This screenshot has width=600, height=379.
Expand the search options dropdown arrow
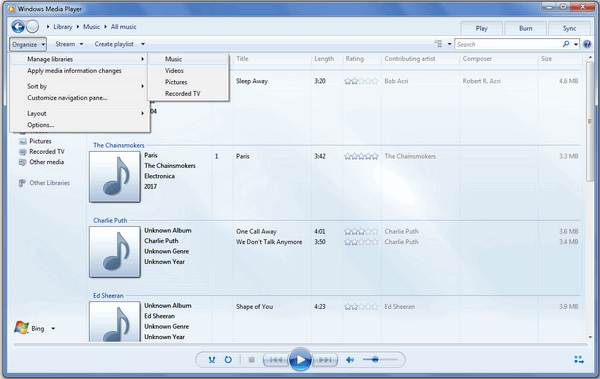576,44
